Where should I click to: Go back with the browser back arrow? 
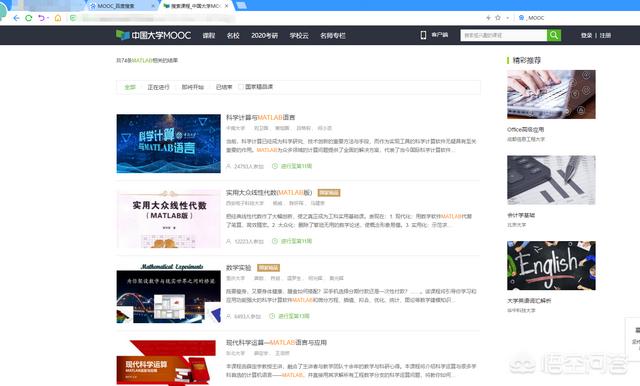click(x=16, y=18)
